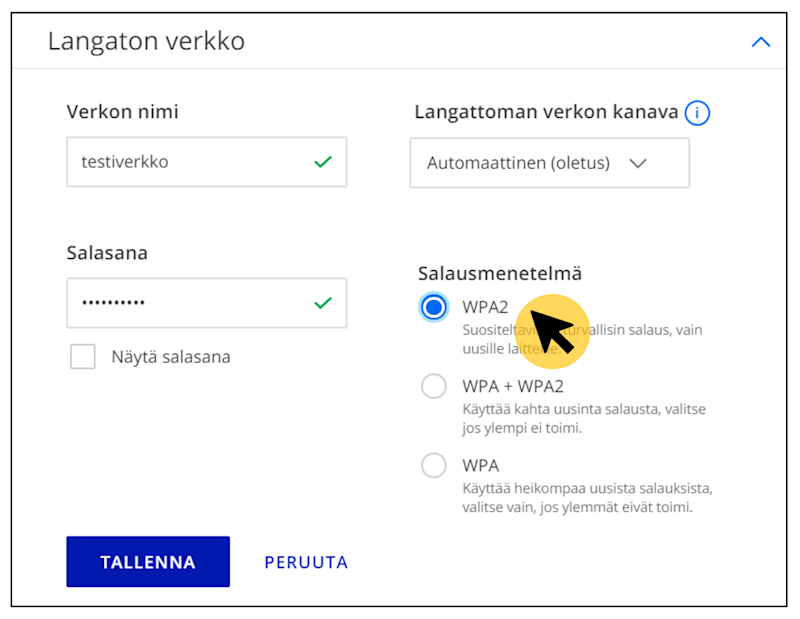This screenshot has height=619, width=800.
Task: Enable the Näytä salasana checkbox
Action: [x=83, y=356]
